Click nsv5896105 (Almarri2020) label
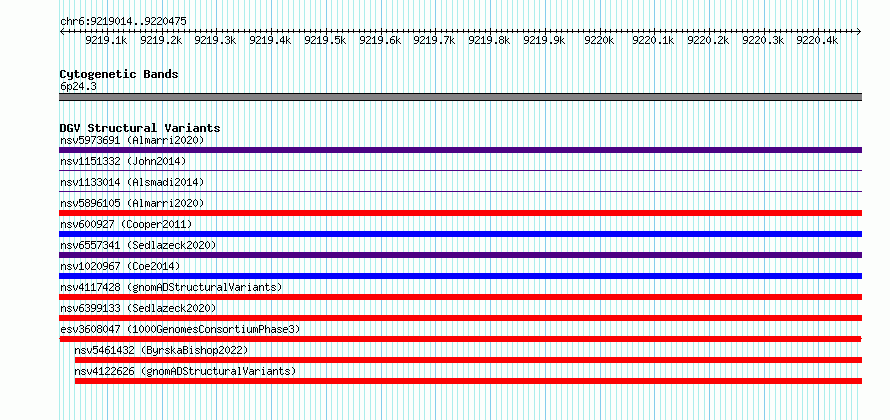The width and height of the screenshot is (890, 420). point(132,203)
